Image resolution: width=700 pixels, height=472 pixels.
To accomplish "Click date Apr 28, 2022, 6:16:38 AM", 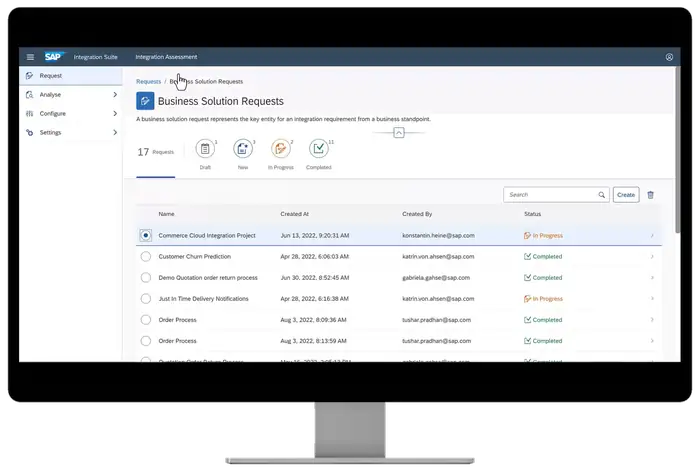I will 314,299.
